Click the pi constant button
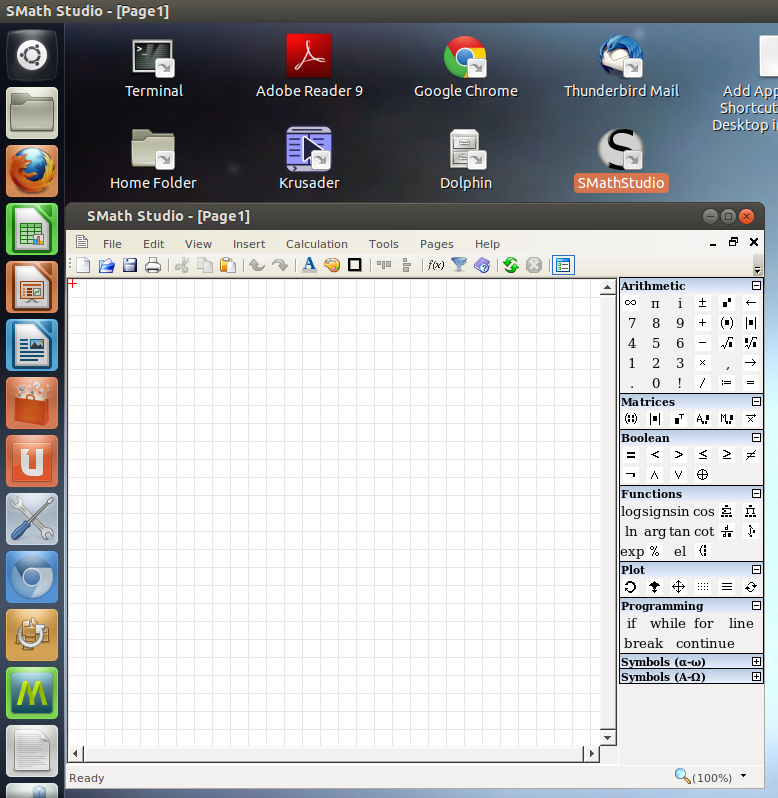Screen dimensions: 778x798 tap(655, 303)
